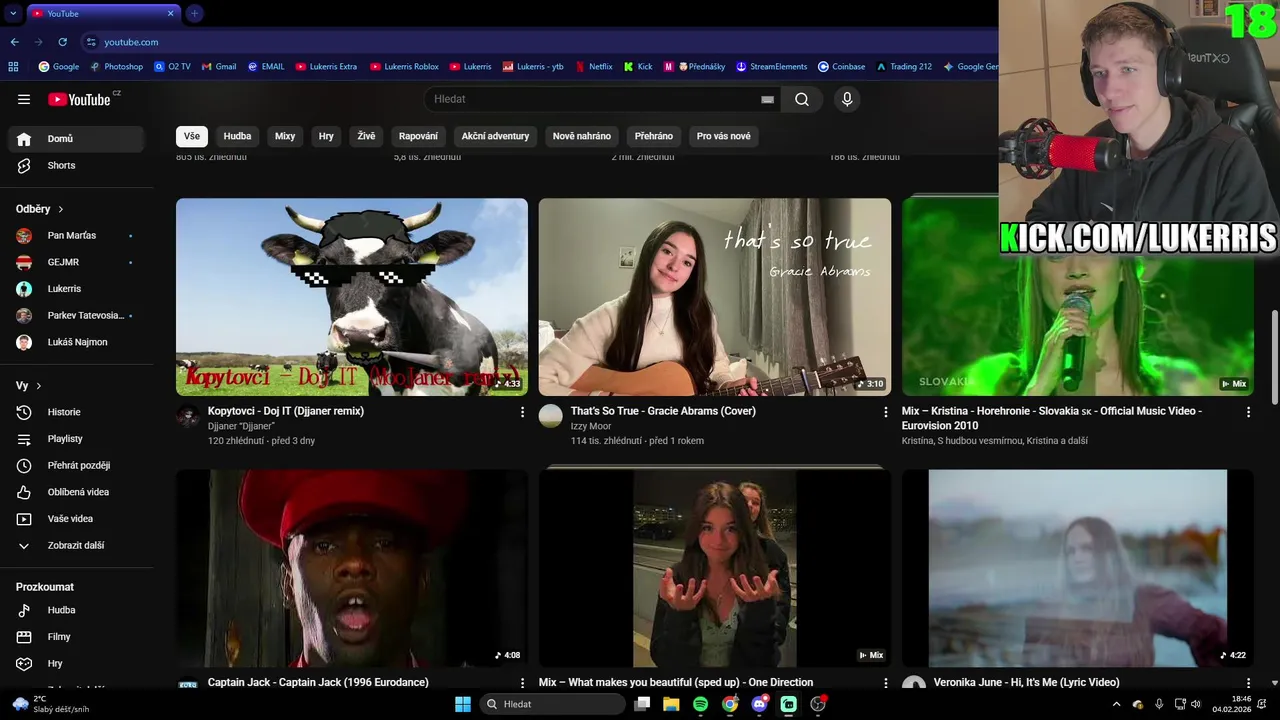Select the Živě filter chip

(x=367, y=136)
